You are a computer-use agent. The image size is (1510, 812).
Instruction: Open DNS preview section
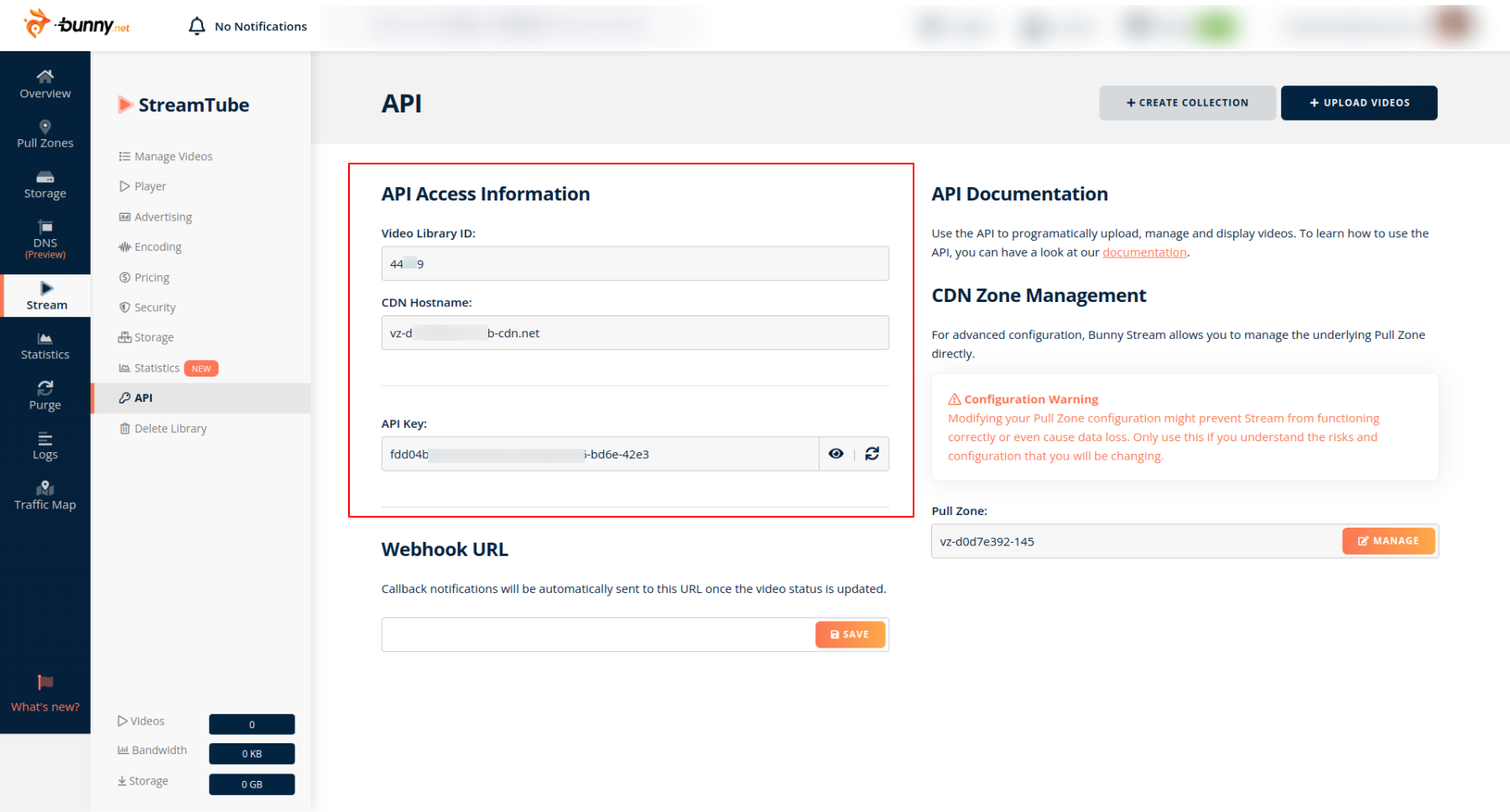[45, 239]
